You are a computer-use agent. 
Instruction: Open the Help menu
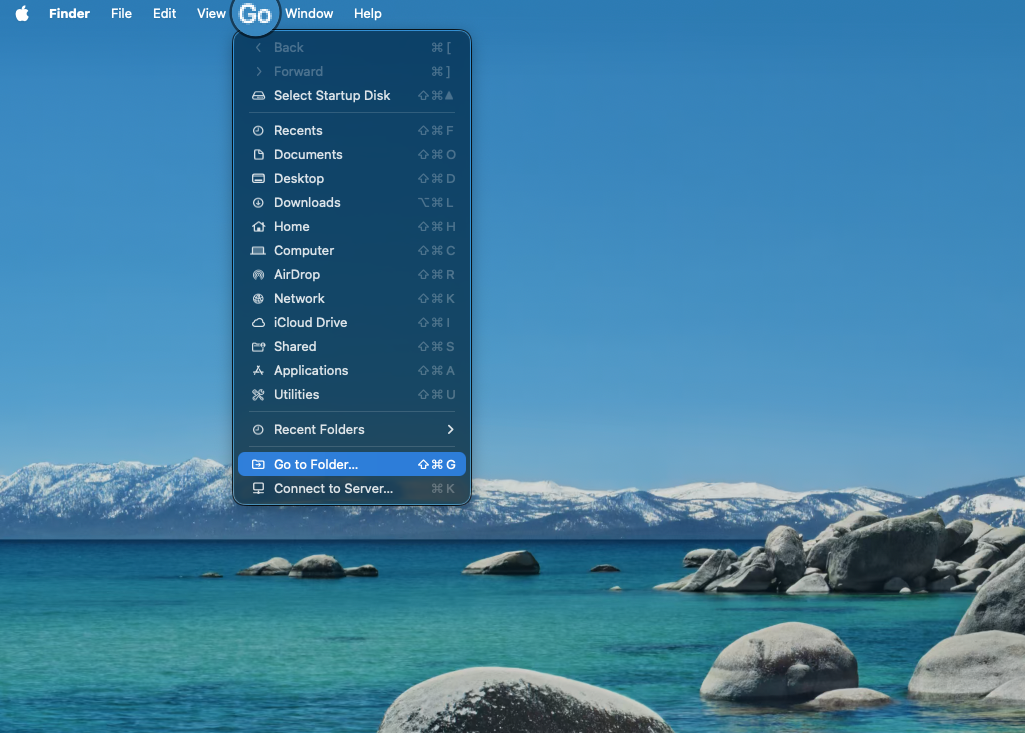point(367,13)
